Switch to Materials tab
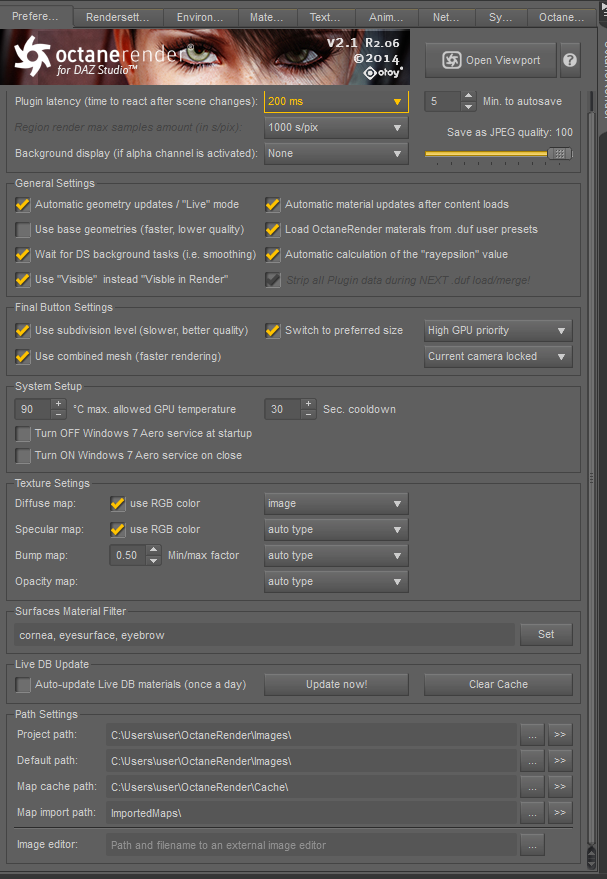This screenshot has width=607, height=879. coord(267,17)
